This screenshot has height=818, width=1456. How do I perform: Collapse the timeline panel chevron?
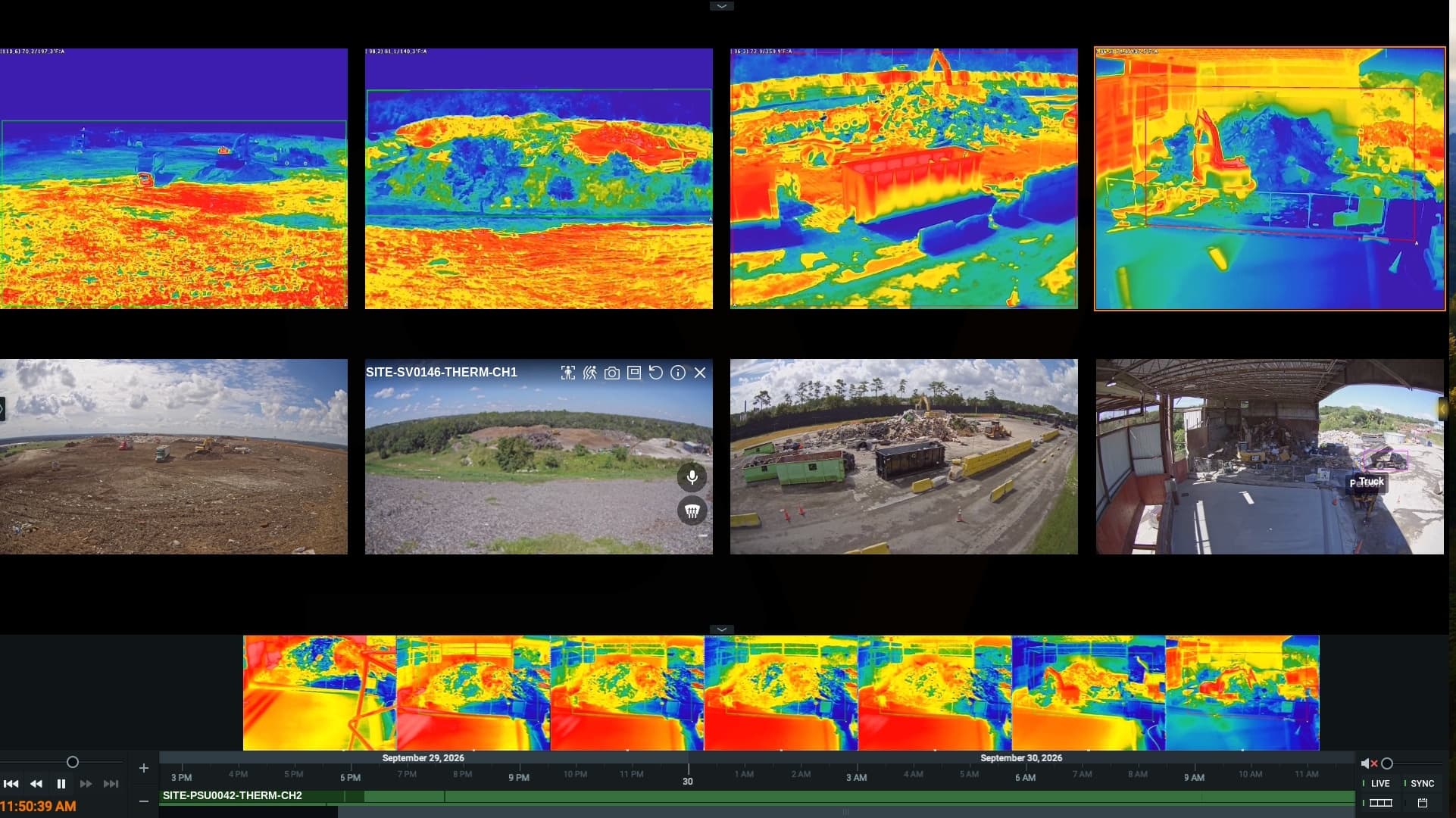(x=722, y=629)
